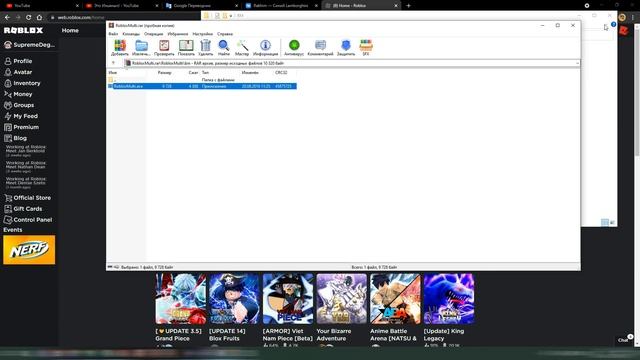Image resolution: width=640 pixels, height=360 pixels.
Task: Open Official Store in the Roblox sidebar
Action: click(x=28, y=198)
